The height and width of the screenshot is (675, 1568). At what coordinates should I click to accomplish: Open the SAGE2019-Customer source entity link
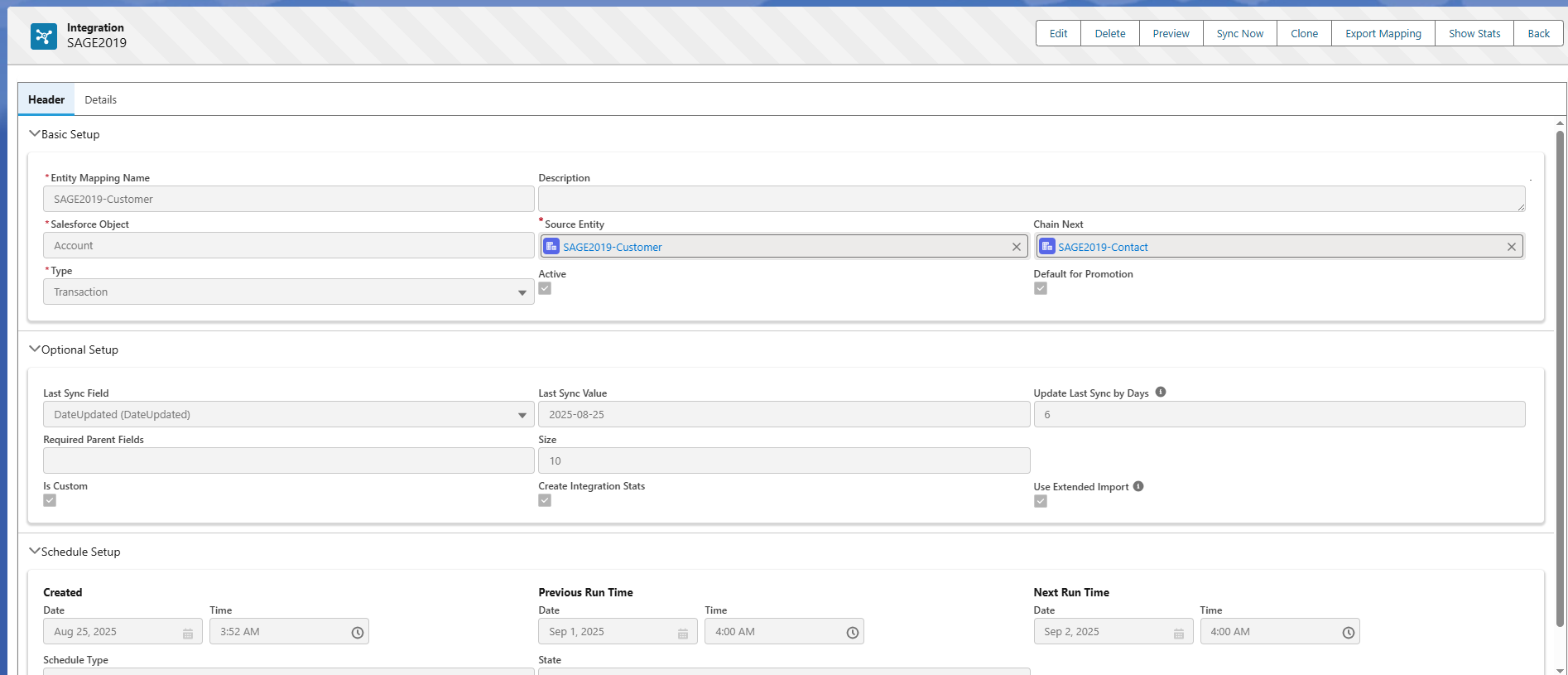613,247
